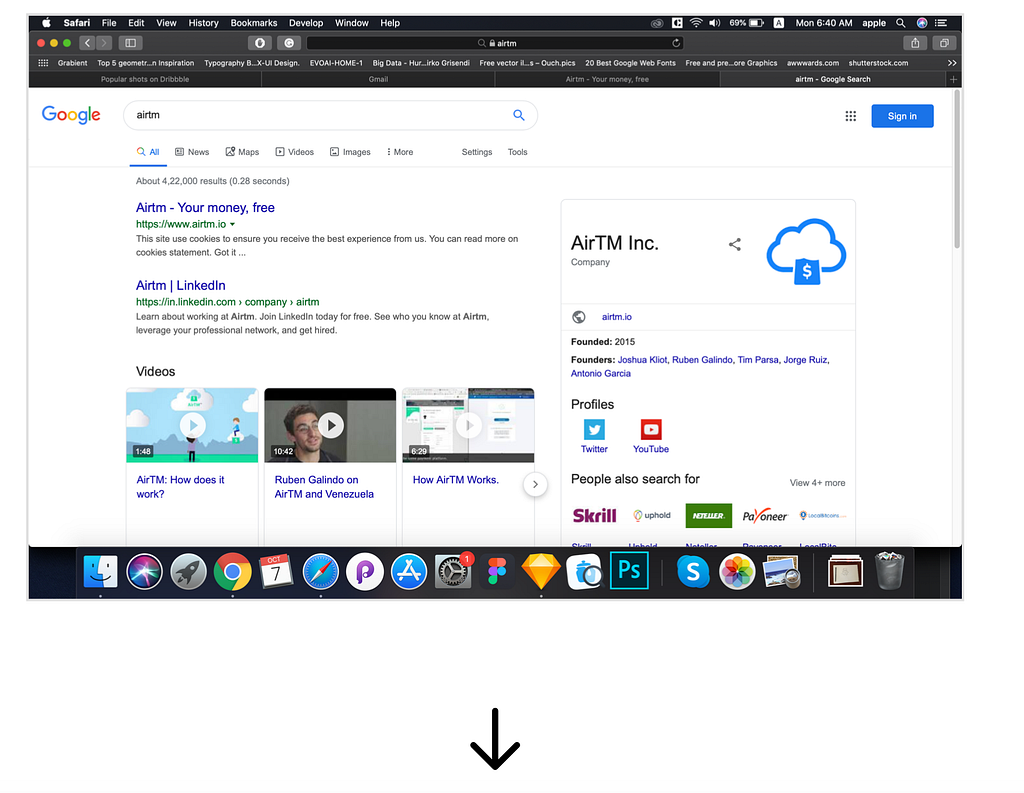Image resolution: width=1024 pixels, height=793 pixels.
Task: Reload the page using the refresh icon
Action: click(x=676, y=43)
